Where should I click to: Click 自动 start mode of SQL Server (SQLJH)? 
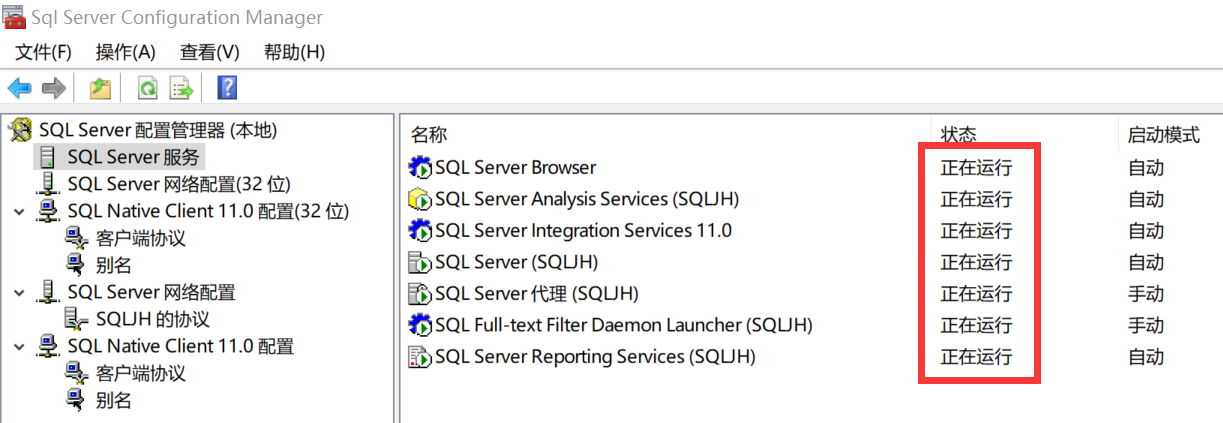[1146, 262]
